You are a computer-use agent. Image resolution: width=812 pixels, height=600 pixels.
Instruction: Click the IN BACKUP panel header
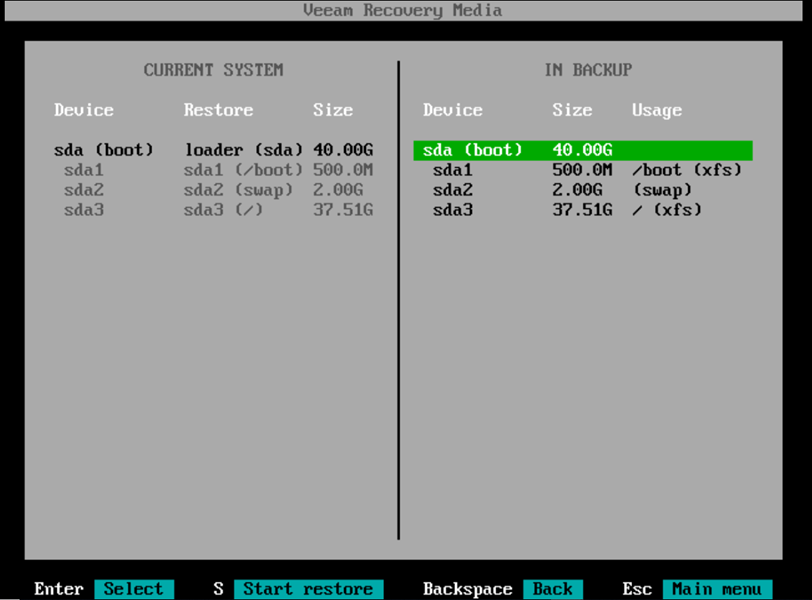[587, 70]
